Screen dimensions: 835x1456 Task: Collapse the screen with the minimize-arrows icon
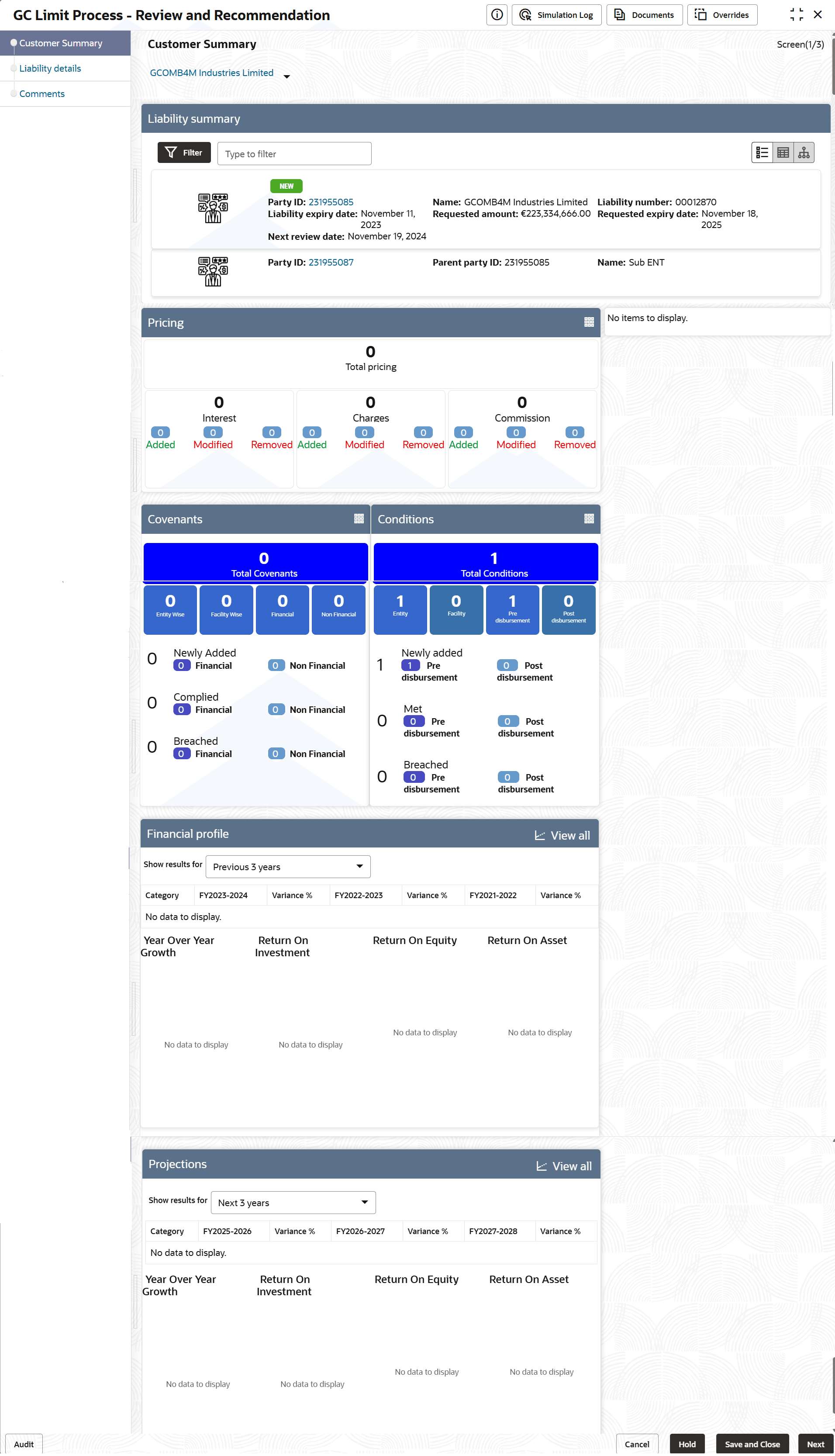pos(796,15)
